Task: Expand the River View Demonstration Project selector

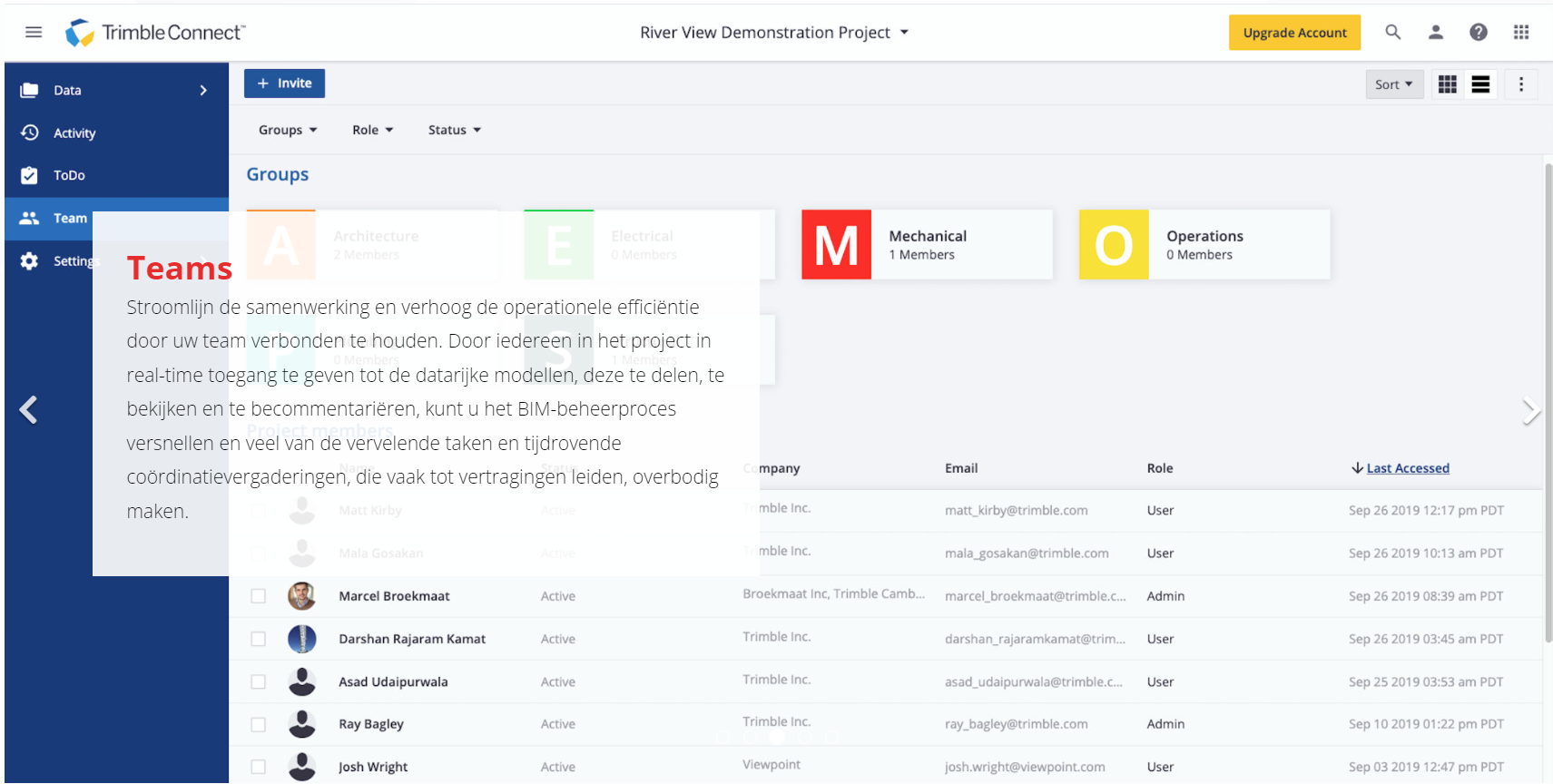Action: click(774, 33)
